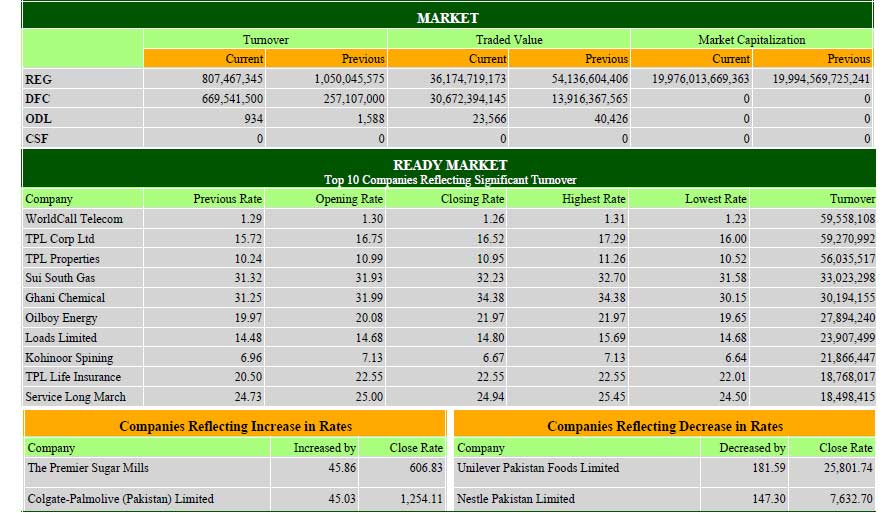Click Service Long March turnover 18,498,415
The width and height of the screenshot is (889, 513).
tap(847, 397)
